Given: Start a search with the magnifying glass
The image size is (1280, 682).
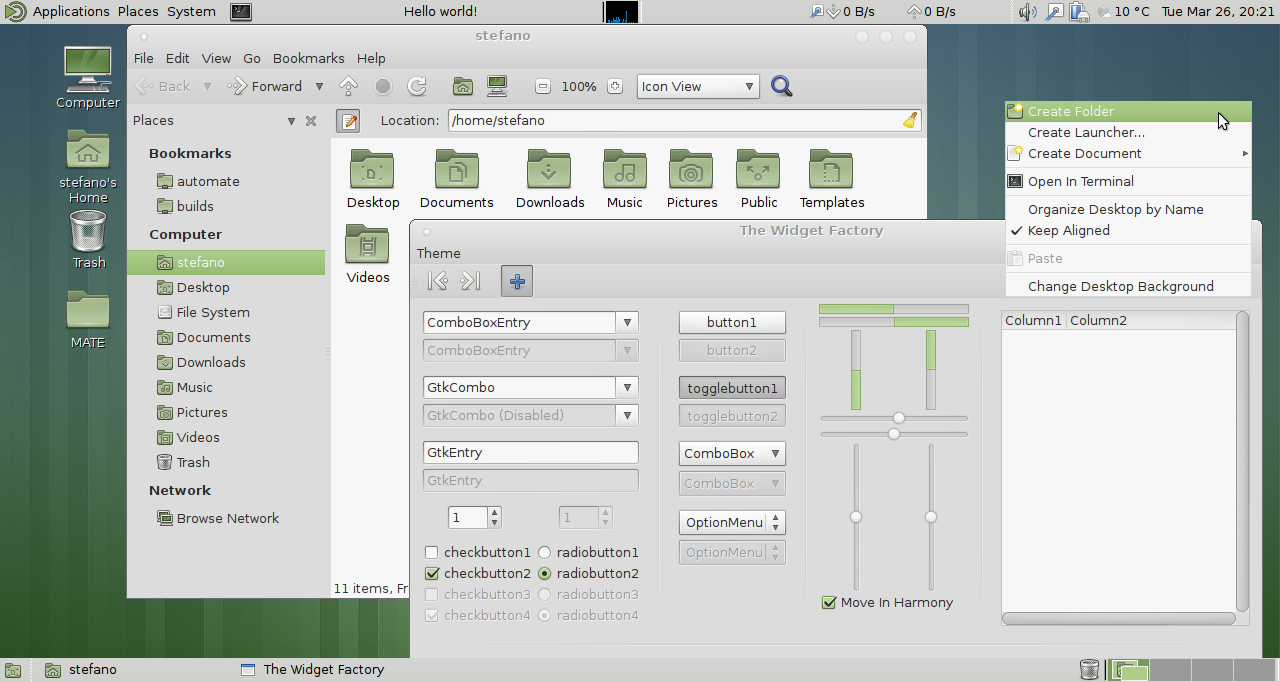Looking at the screenshot, I should click(781, 86).
